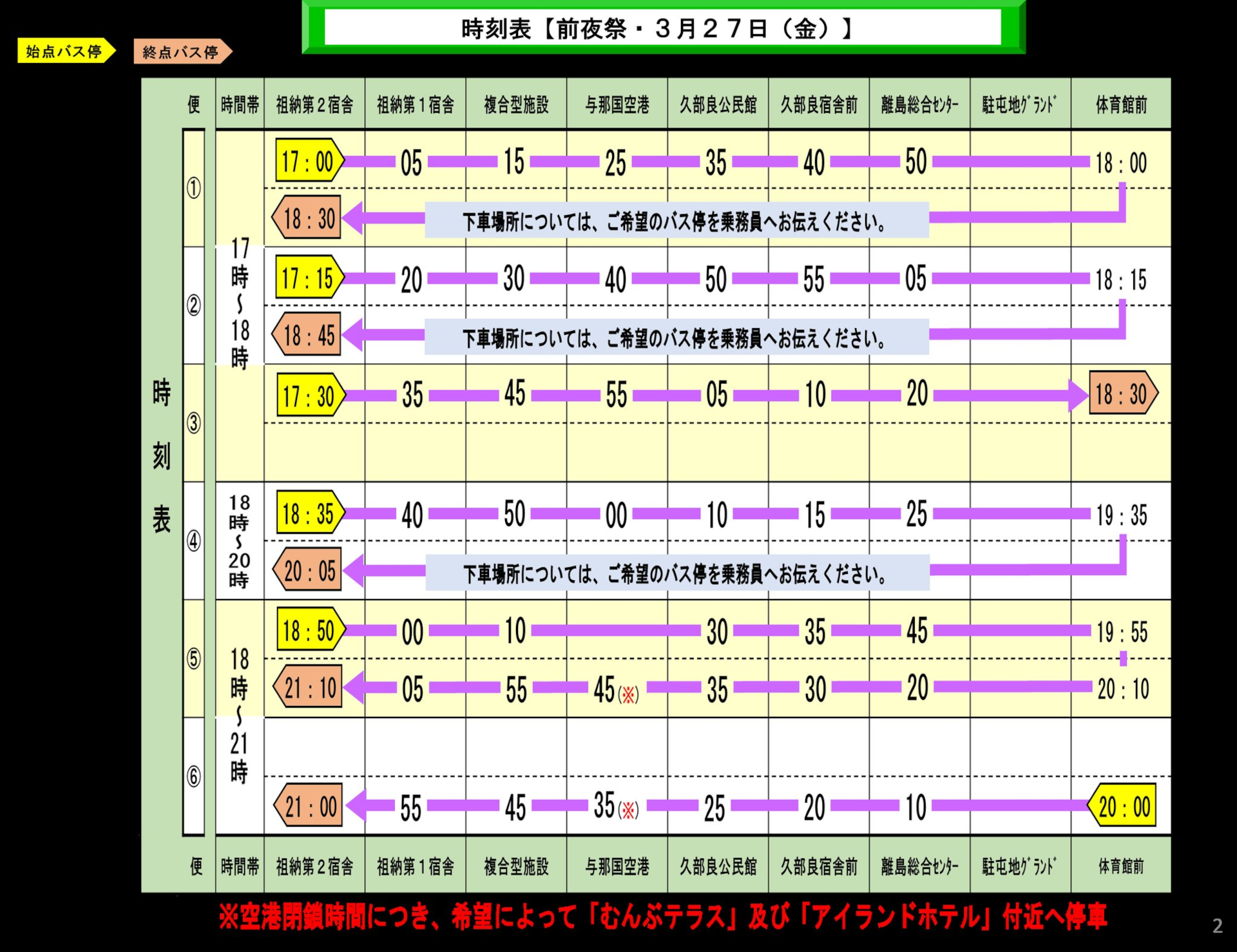
Task: Click the orange 18:30 arrival marker in row 1
Action: pyautogui.click(x=307, y=218)
